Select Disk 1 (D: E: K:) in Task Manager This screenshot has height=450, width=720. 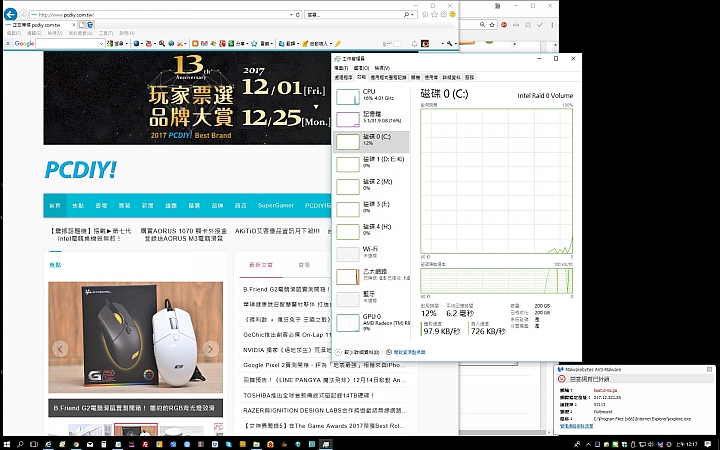(371, 164)
